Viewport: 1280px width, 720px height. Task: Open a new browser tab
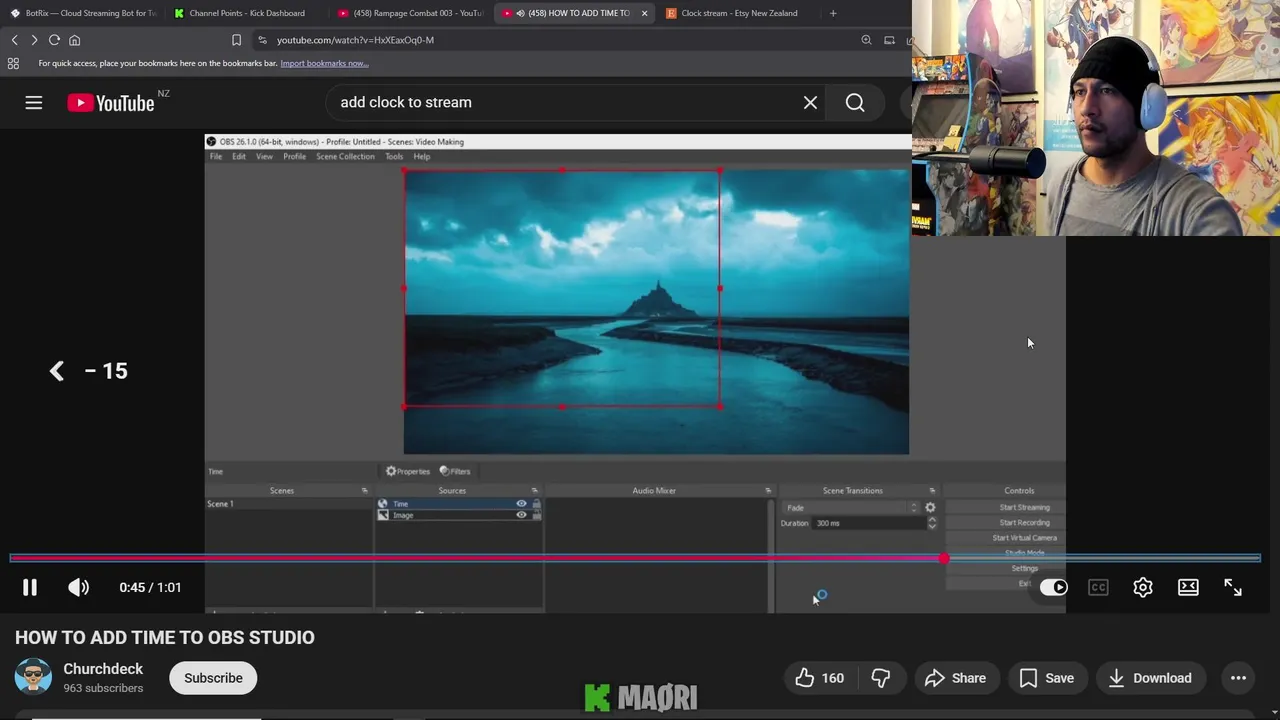coord(833,13)
